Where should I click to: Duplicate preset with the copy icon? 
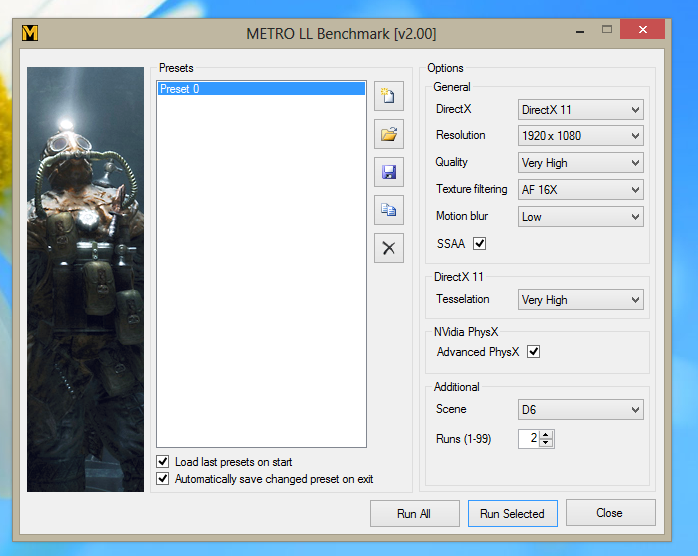389,210
